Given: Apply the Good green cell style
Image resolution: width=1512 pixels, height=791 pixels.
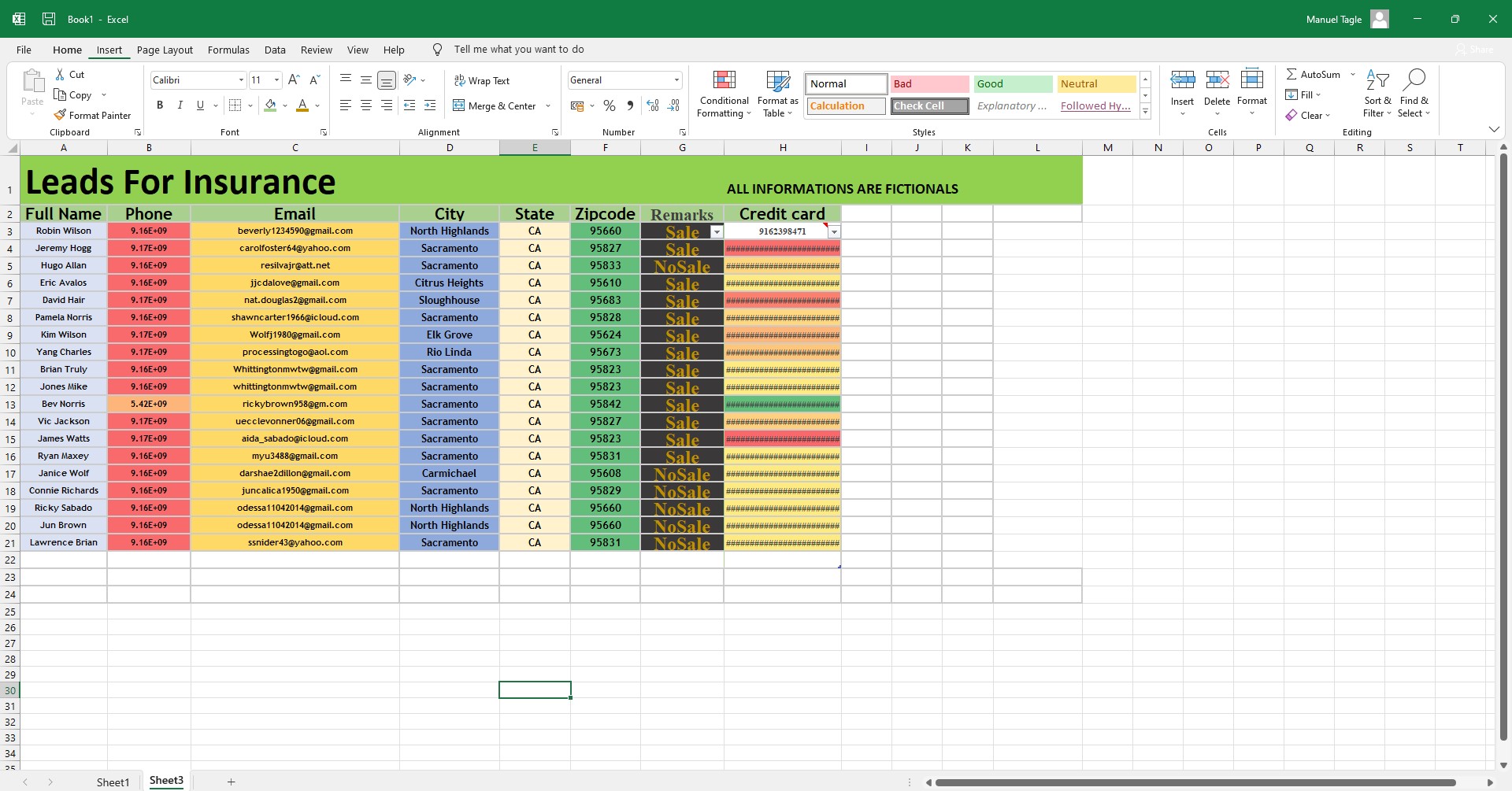Looking at the screenshot, I should click(1014, 83).
